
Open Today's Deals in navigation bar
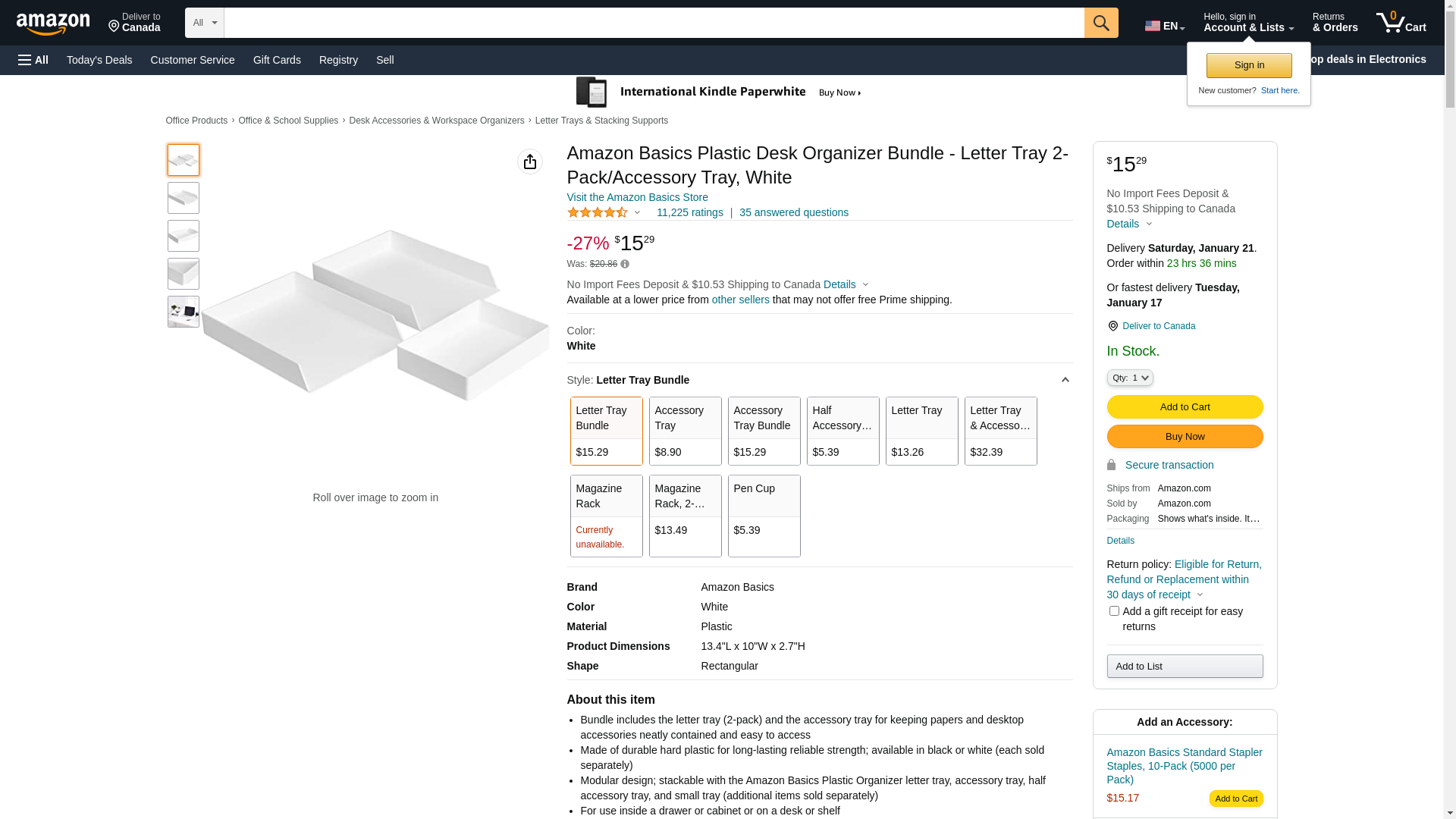[x=99, y=60]
